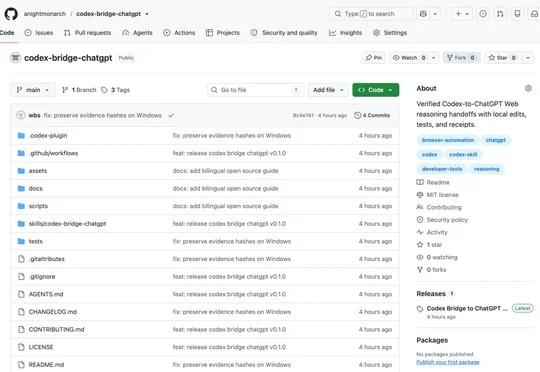Screen dimensions: 540x372
Task: Open the Copilot chat icon
Action: tap(423, 14)
